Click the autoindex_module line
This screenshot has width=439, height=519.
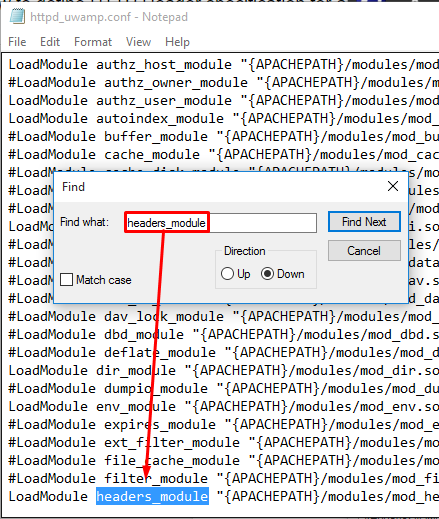pyautogui.click(x=223, y=118)
